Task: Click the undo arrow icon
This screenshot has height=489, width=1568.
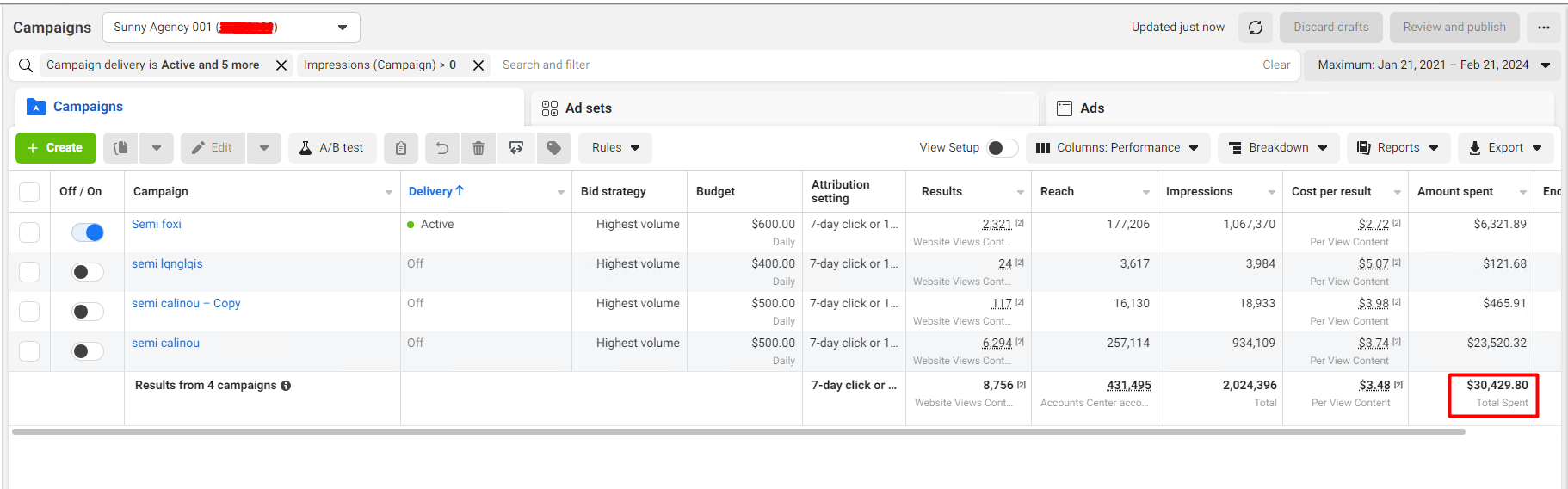Action: (441, 148)
